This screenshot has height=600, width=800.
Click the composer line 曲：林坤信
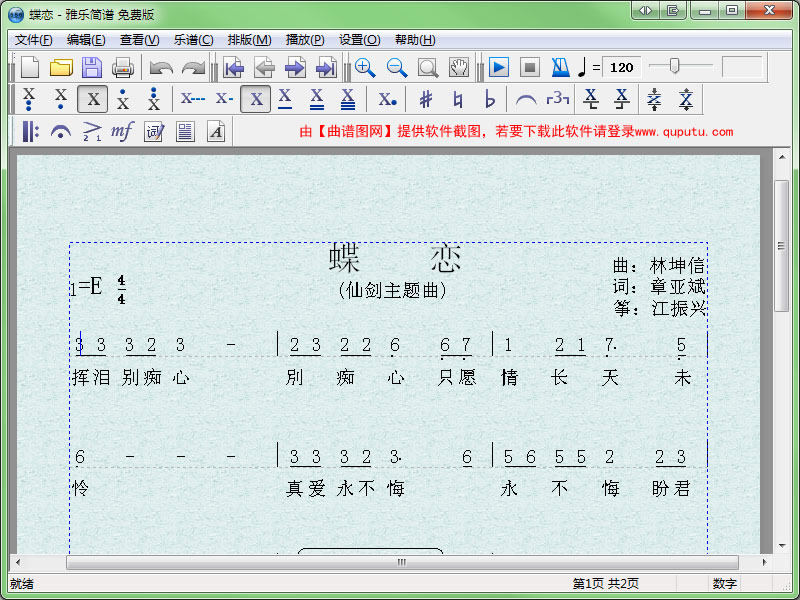point(659,265)
